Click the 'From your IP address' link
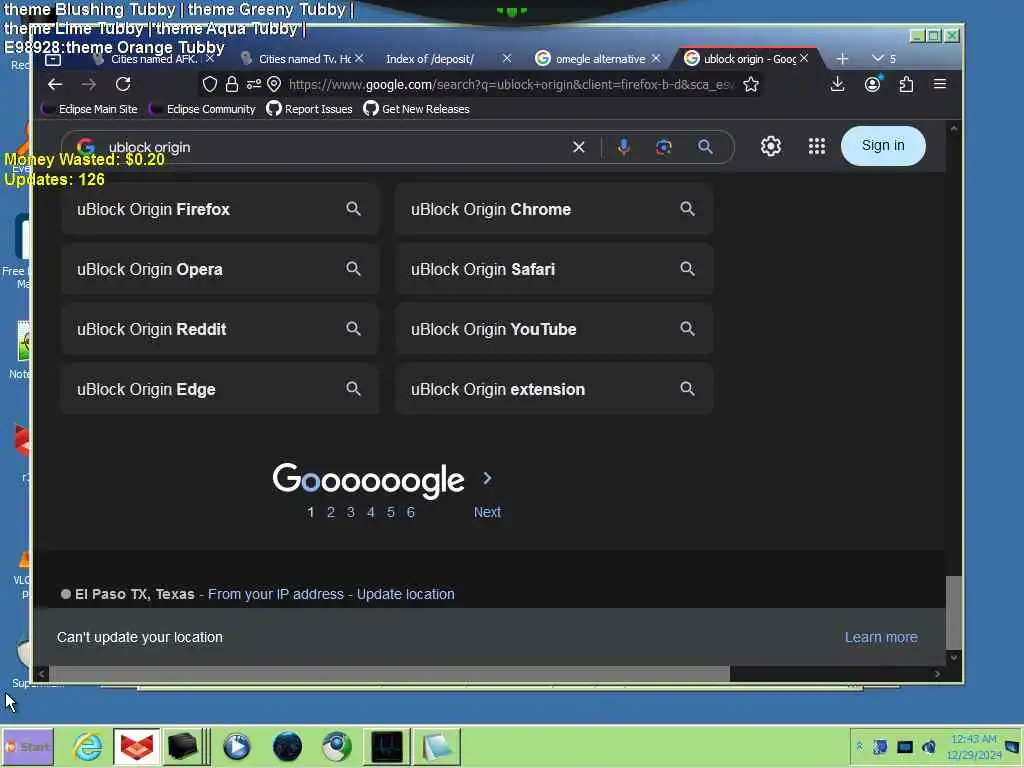The height and width of the screenshot is (768, 1024). (276, 594)
